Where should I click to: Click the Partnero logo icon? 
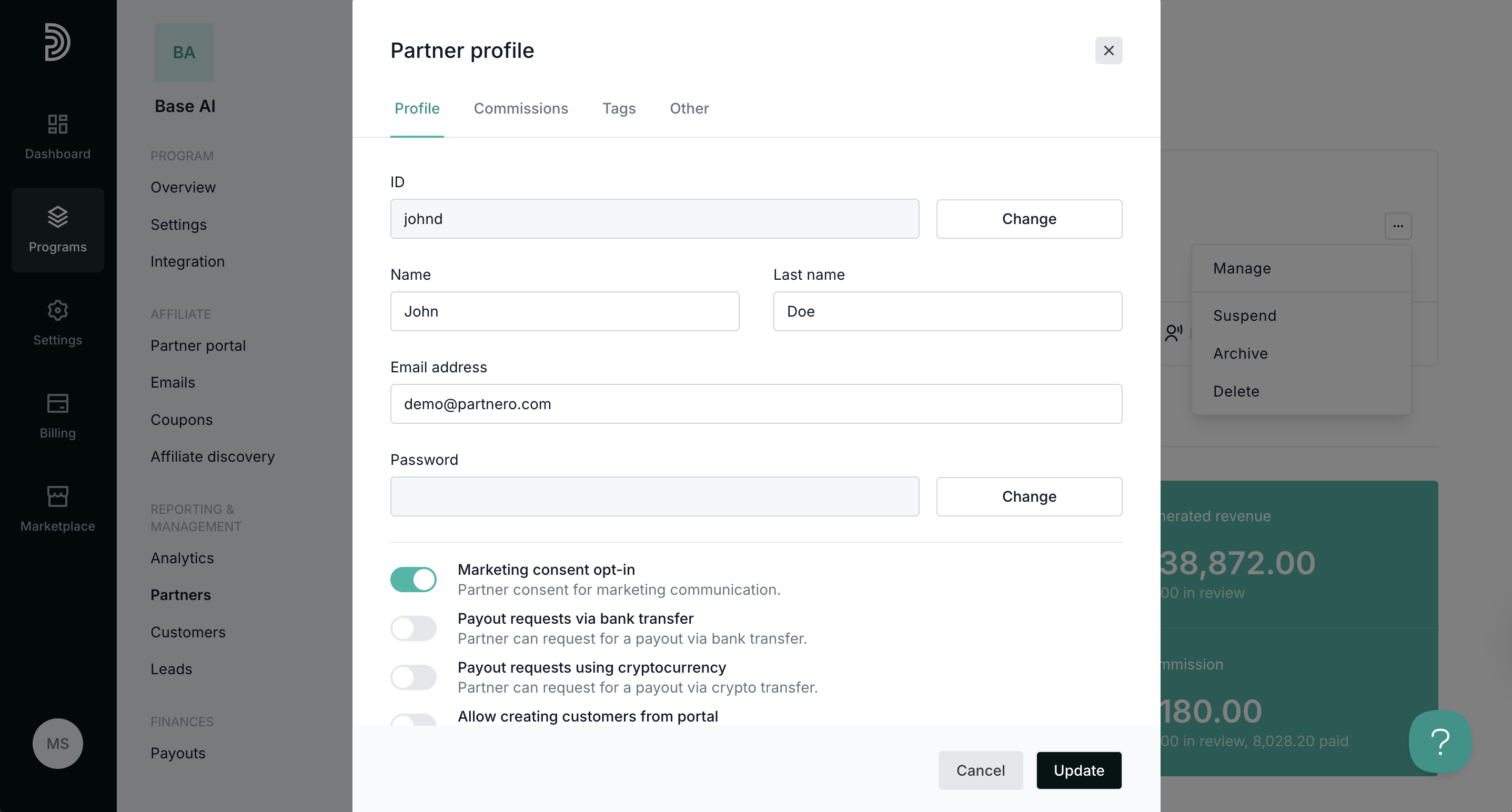(57, 42)
